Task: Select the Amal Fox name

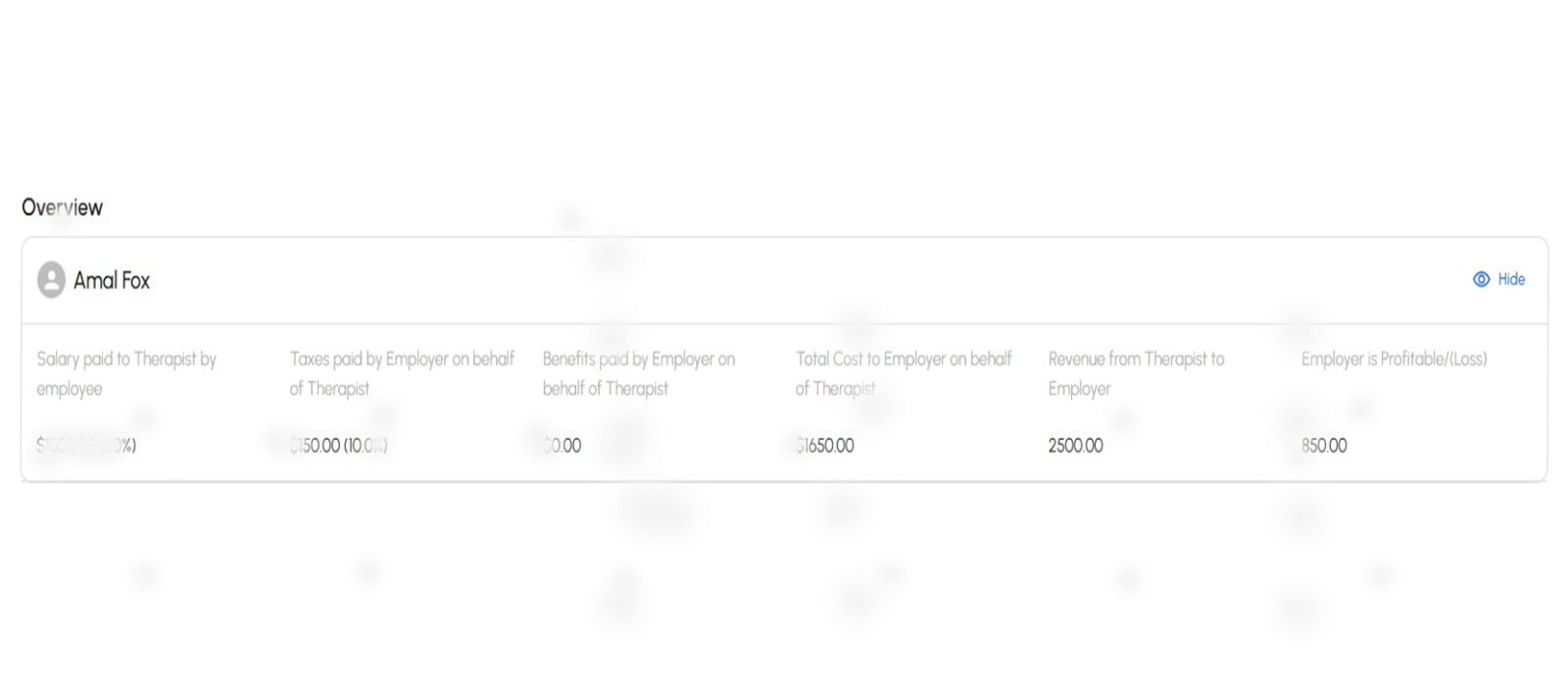Action: click(112, 280)
